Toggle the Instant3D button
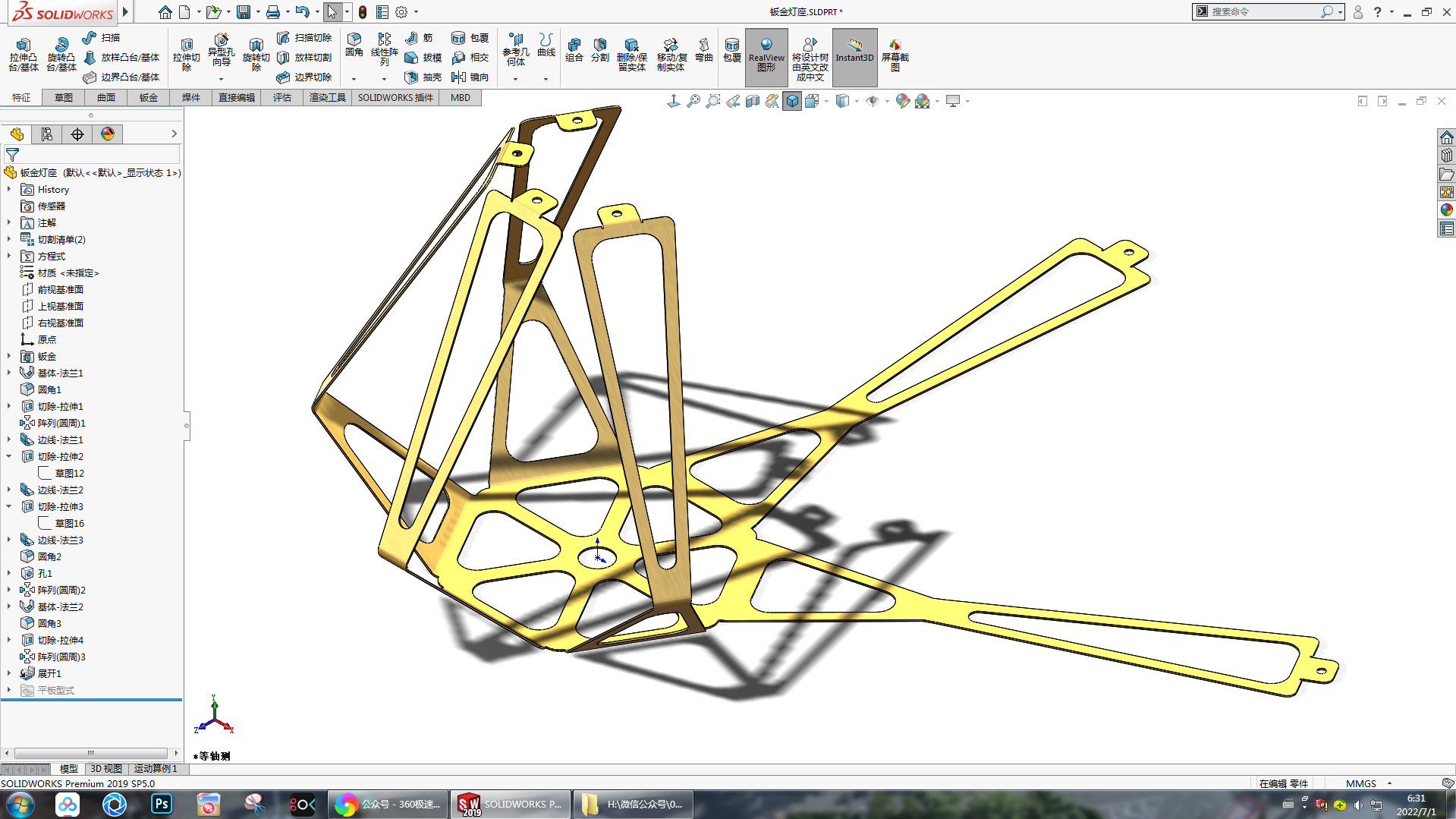Screen dimensions: 1456x819 click(x=855, y=57)
